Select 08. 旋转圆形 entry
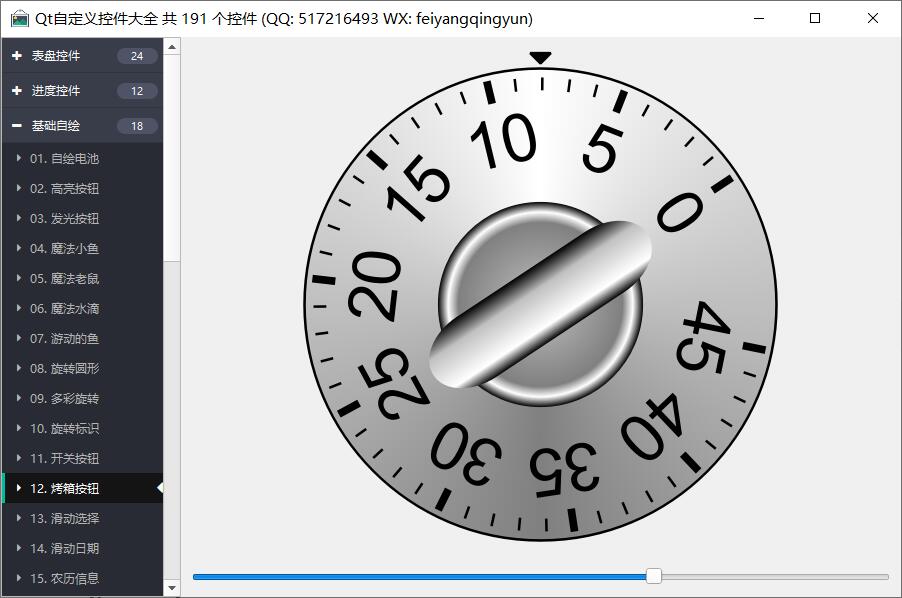Image resolution: width=902 pixels, height=598 pixels. coord(64,368)
